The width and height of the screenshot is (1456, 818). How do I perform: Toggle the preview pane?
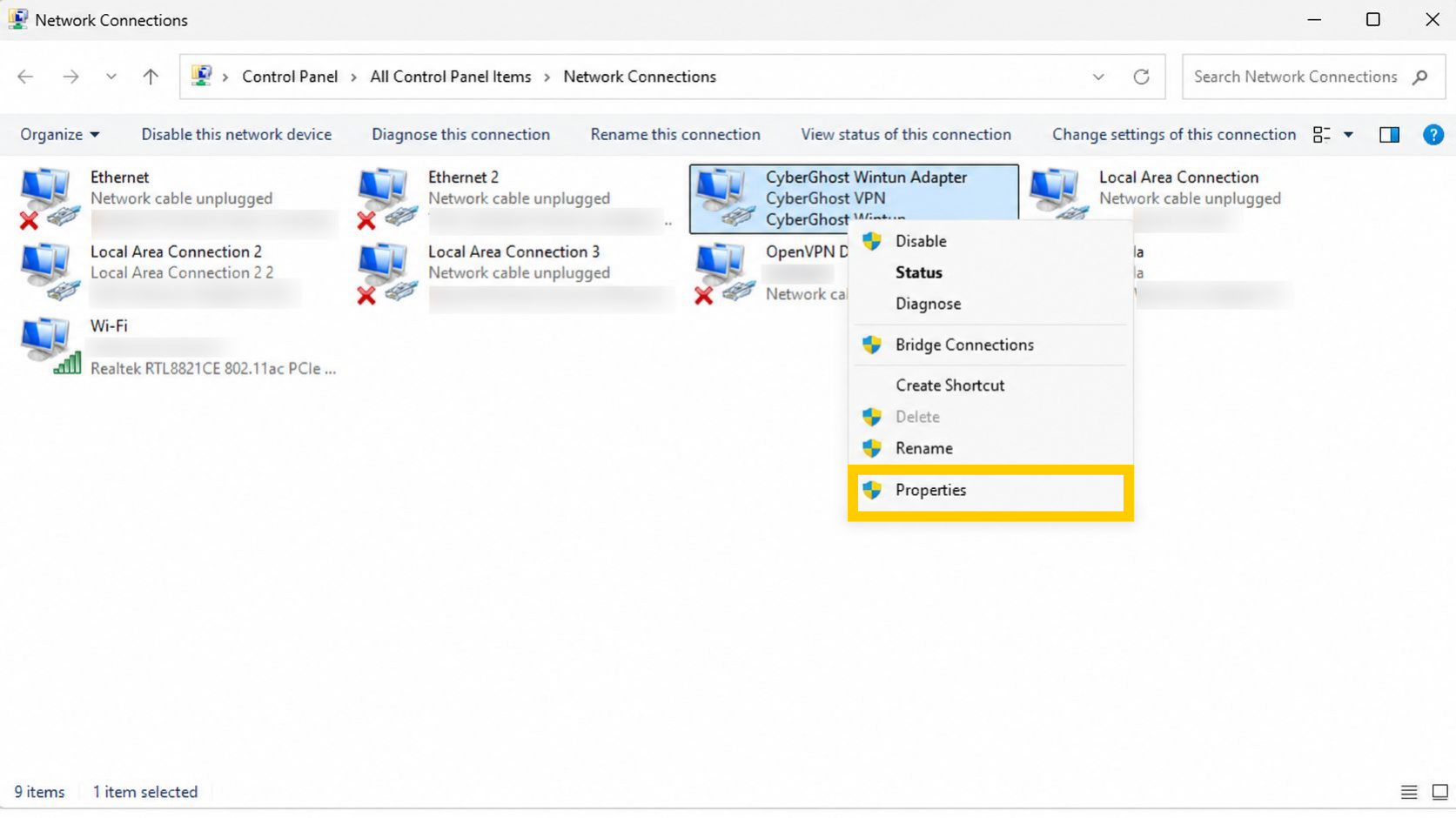tap(1389, 135)
